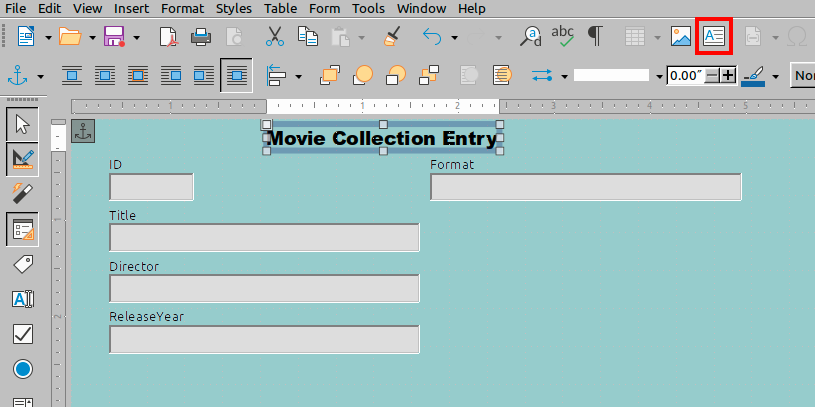This screenshot has height=407, width=815.
Task: Open Find and Replace tool
Action: coord(532,37)
